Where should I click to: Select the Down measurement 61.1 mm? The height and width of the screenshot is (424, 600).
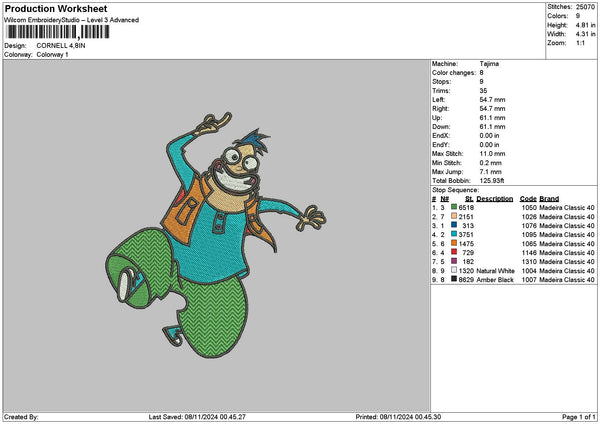pyautogui.click(x=492, y=127)
